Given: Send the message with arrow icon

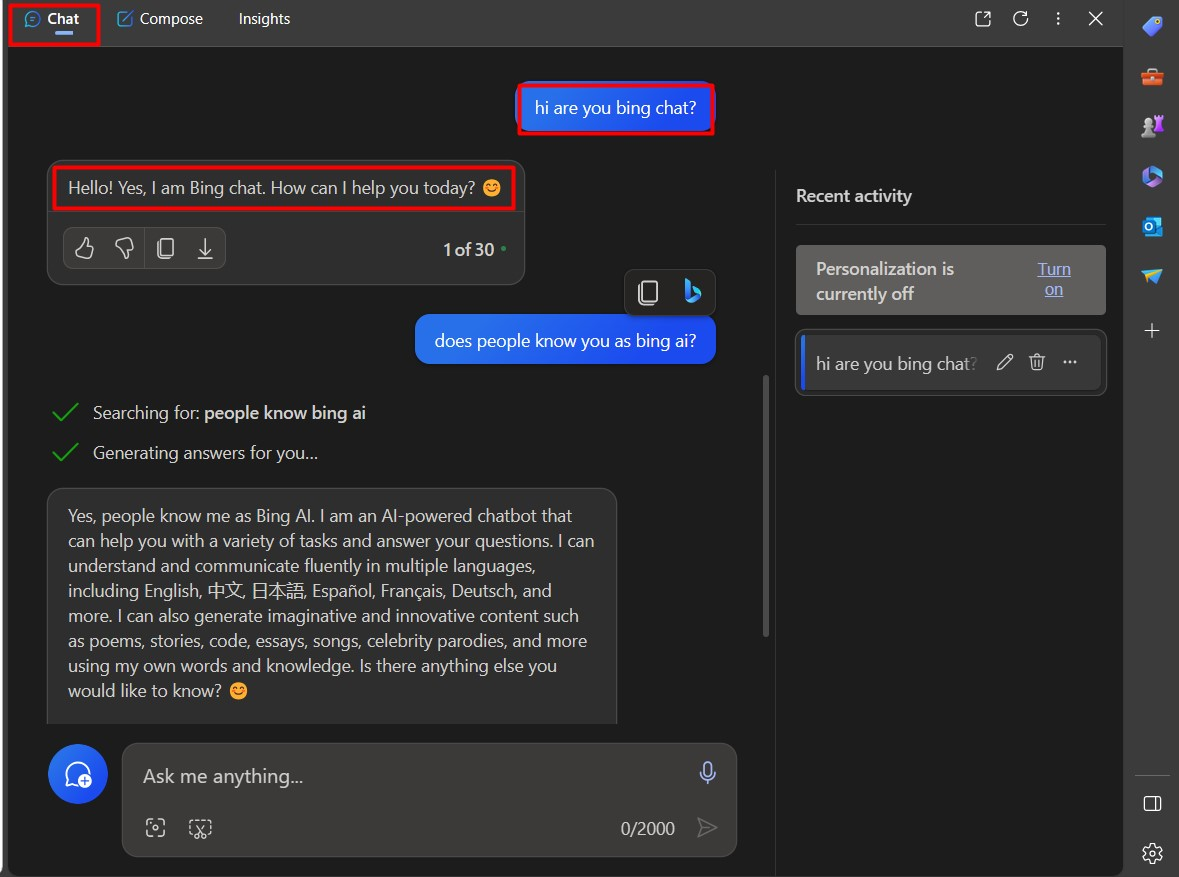Looking at the screenshot, I should coord(706,828).
